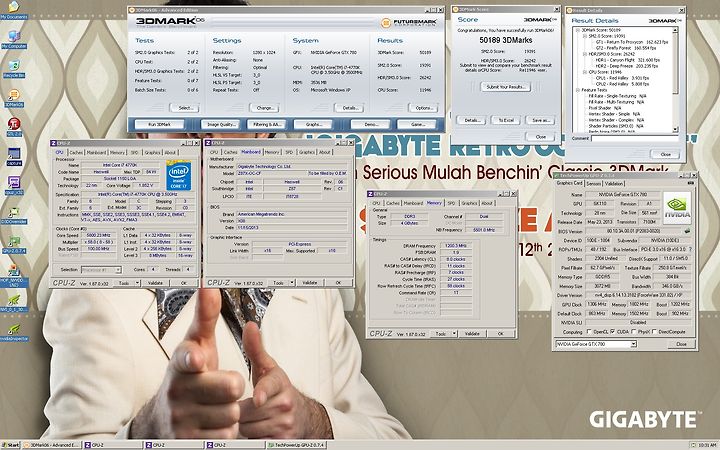
Task: Click the GPU-Z BIOS save chip icon
Action: click(x=687, y=231)
